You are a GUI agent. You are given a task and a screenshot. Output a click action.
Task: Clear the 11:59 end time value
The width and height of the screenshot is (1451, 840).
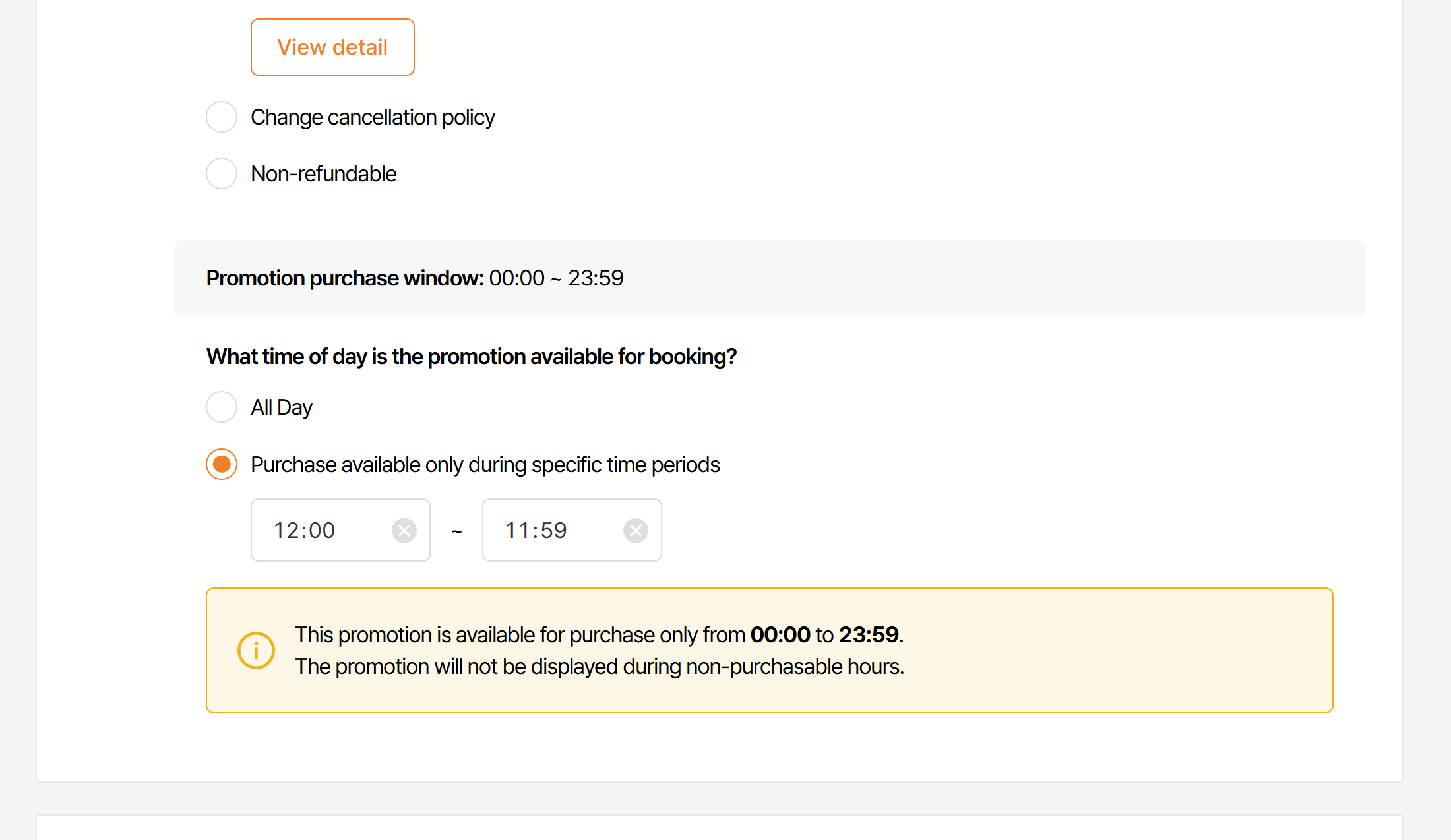[x=635, y=530]
